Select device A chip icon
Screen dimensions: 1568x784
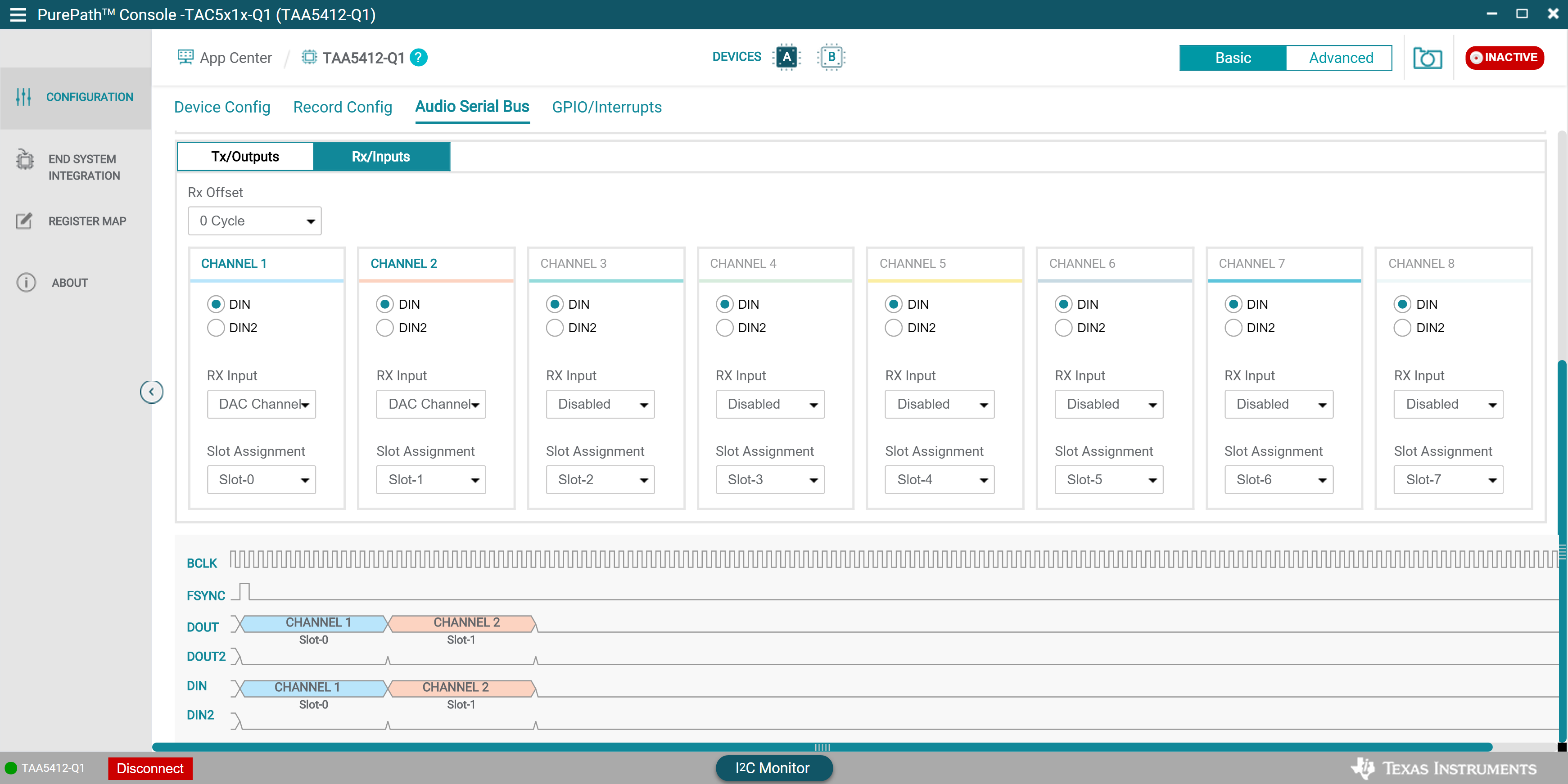tap(786, 57)
